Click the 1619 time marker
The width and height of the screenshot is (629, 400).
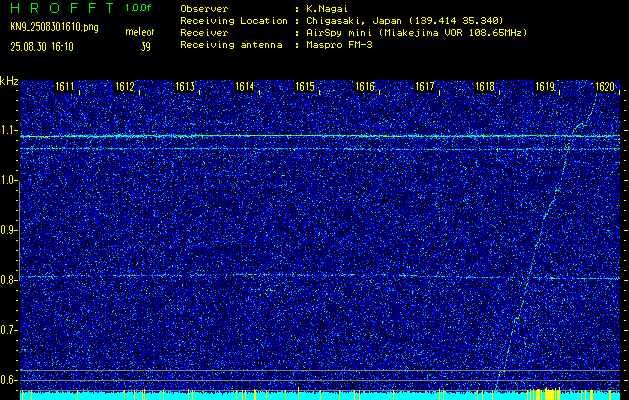[545, 87]
